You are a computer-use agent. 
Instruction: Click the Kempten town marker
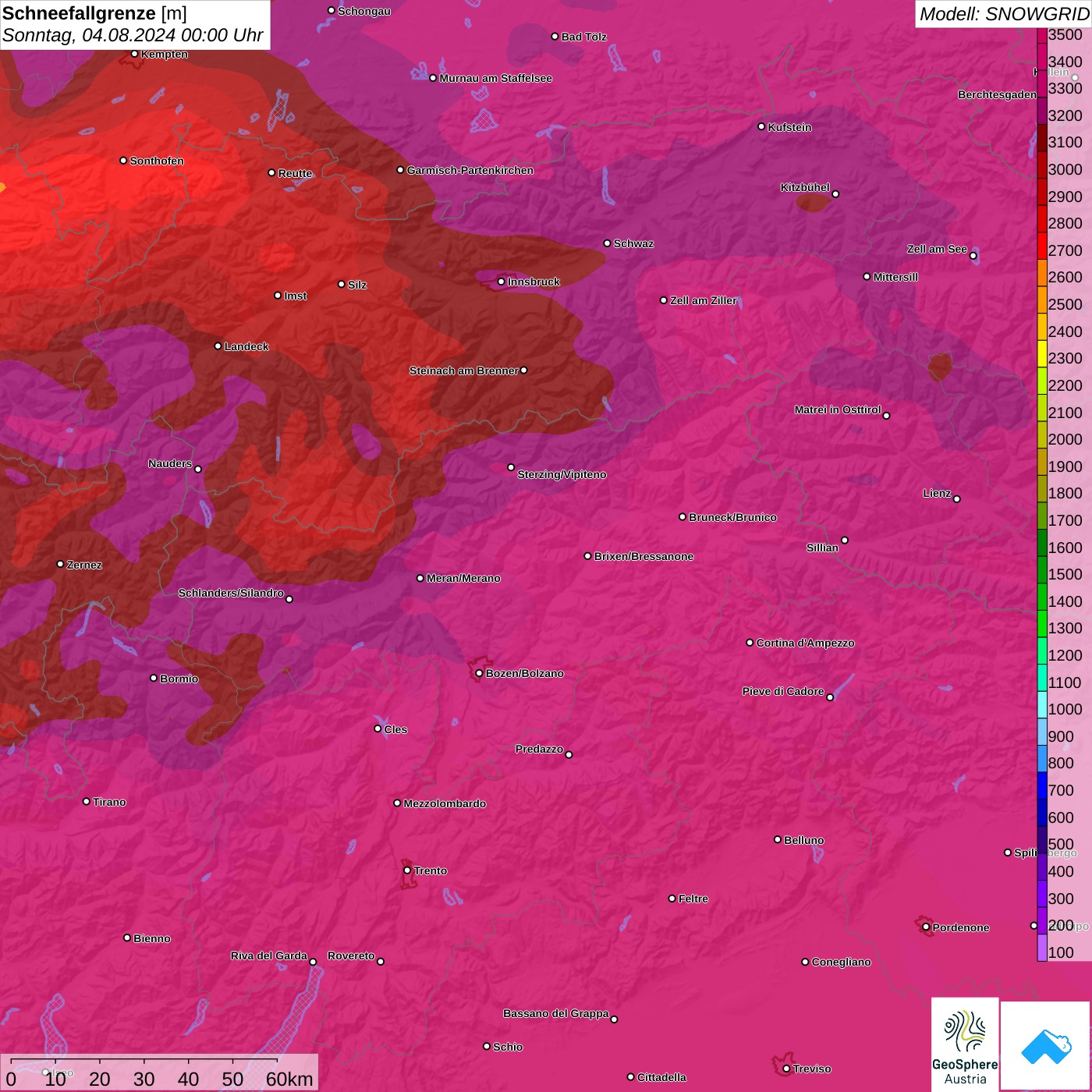pos(134,54)
